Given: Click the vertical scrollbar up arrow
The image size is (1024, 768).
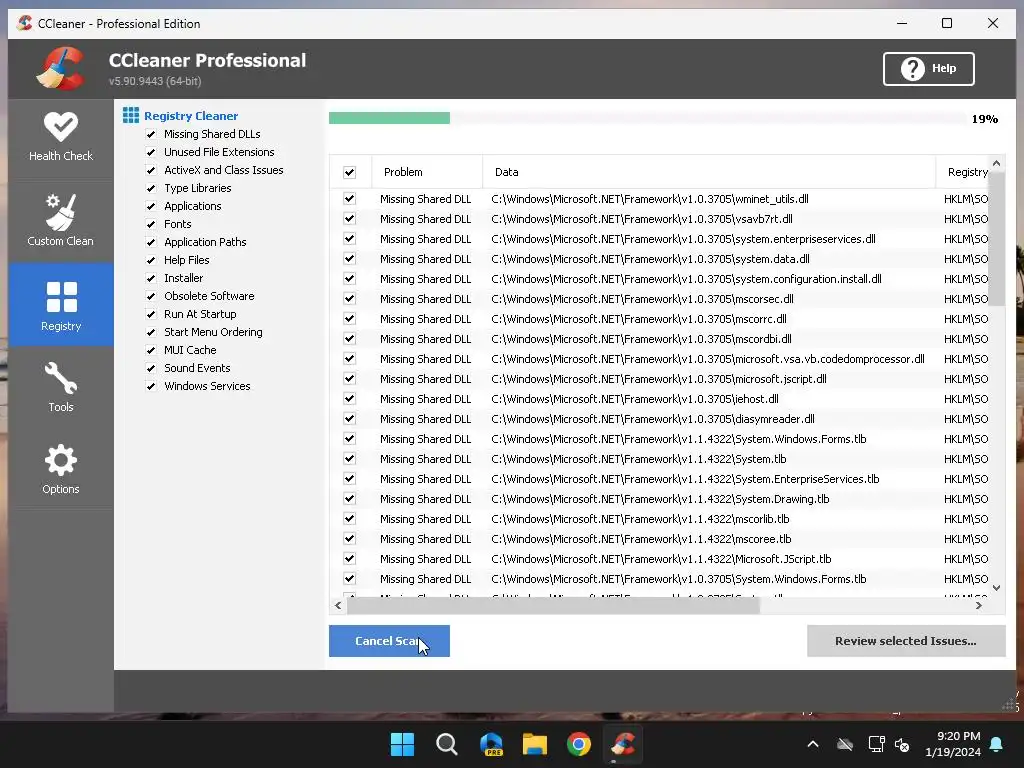Looking at the screenshot, I should 997,163.
